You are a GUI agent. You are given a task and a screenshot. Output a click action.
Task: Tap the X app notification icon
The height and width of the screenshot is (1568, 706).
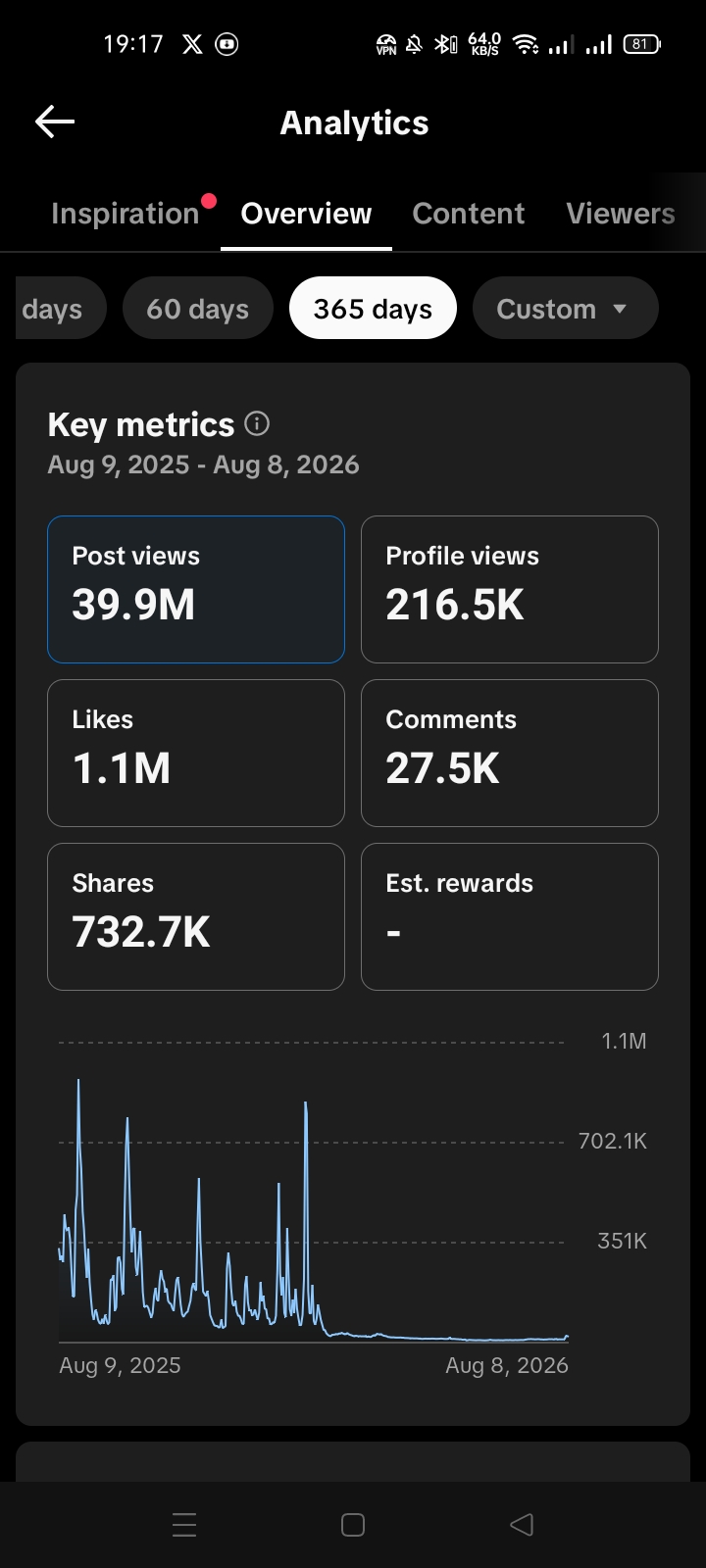pos(192,44)
